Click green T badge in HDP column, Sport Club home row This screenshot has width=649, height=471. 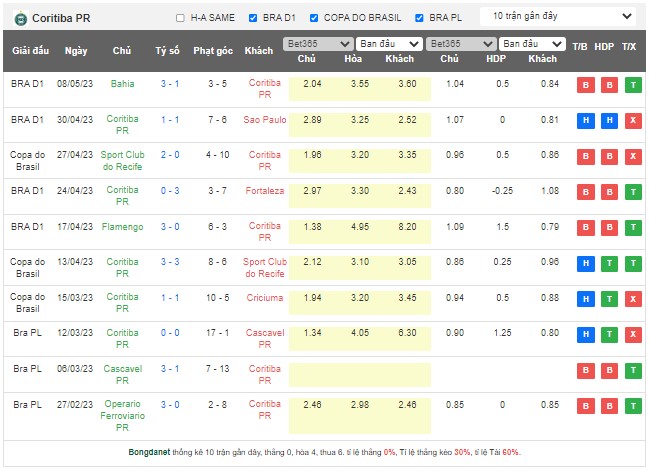coord(608,262)
